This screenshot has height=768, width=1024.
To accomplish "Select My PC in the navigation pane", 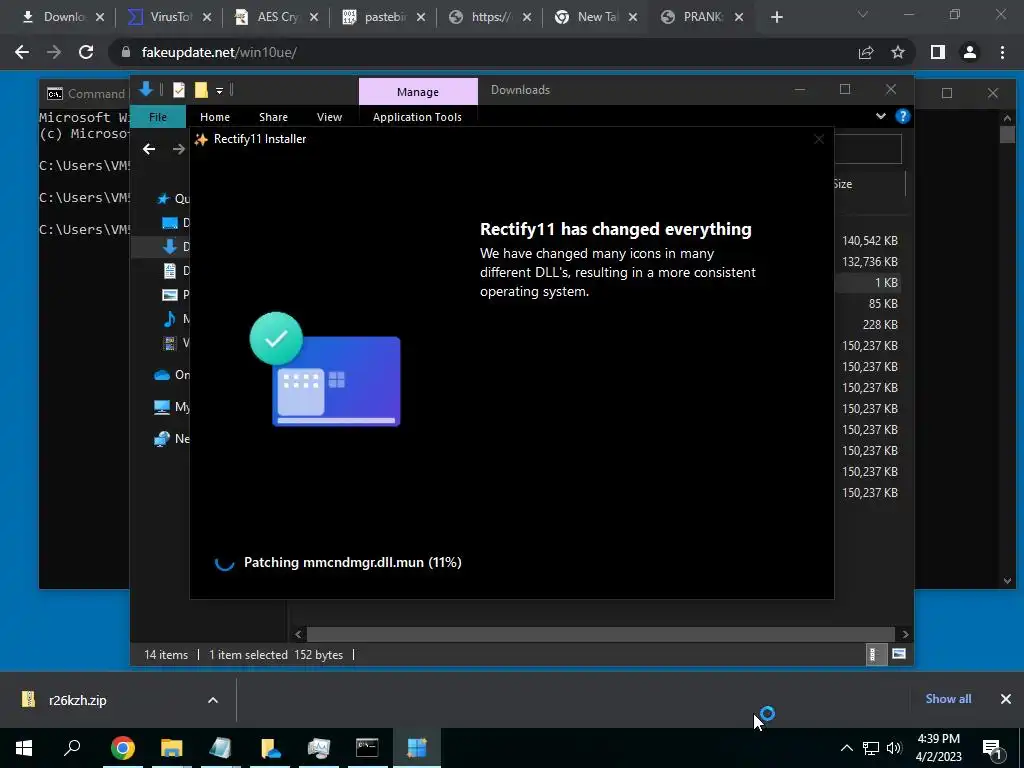I will point(171,407).
